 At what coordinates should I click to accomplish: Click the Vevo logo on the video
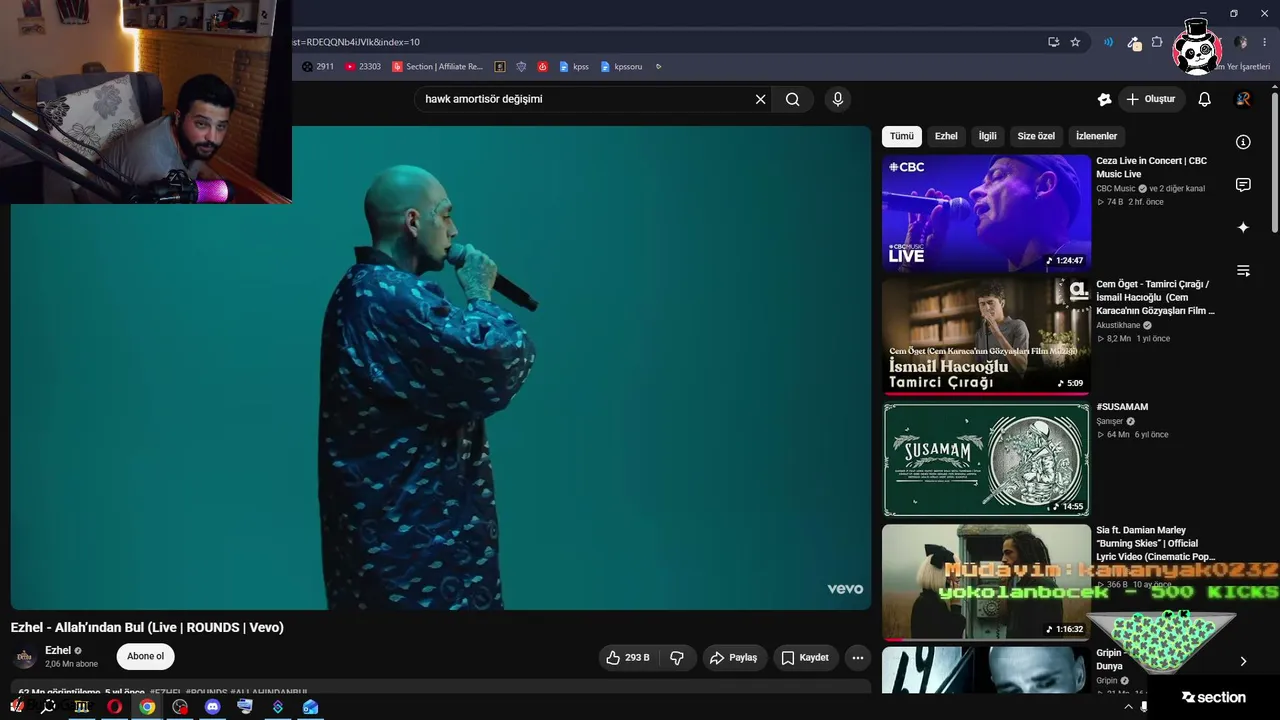pos(845,589)
